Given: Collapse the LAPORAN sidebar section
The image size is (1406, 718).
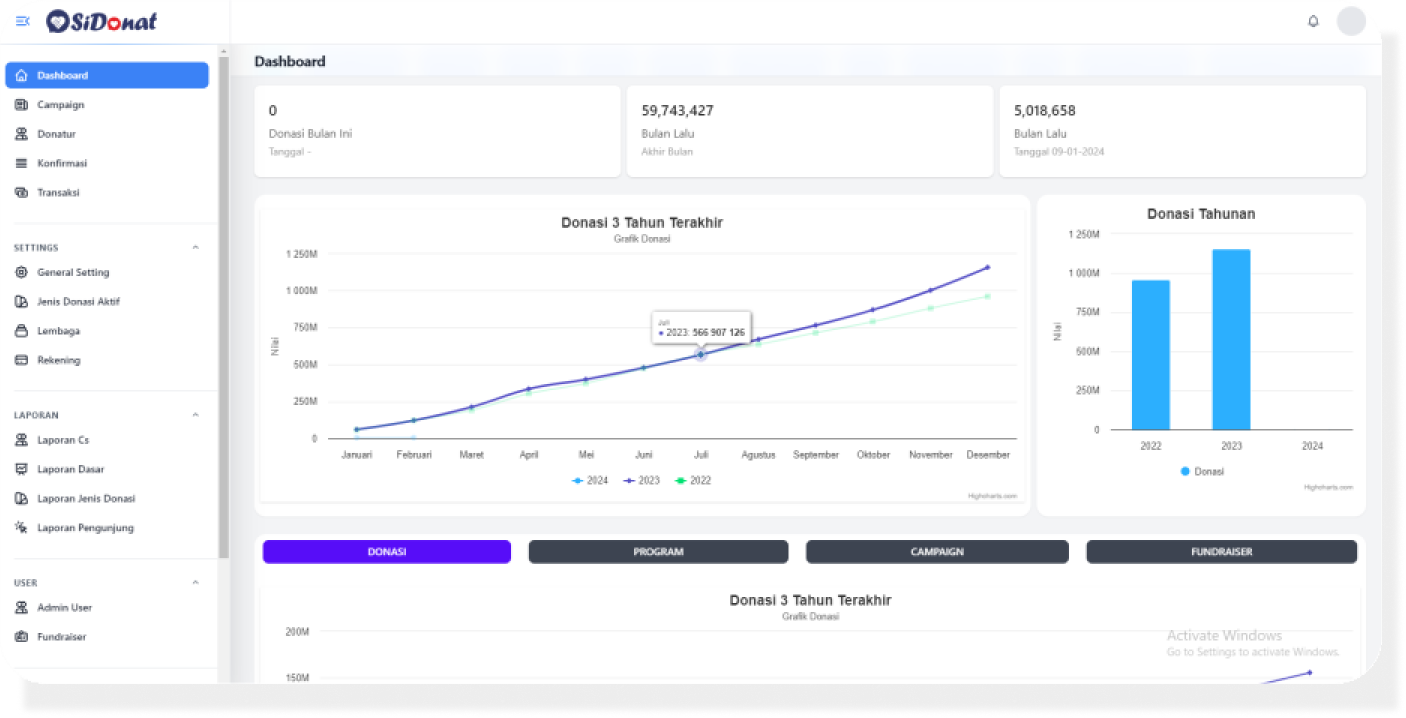Looking at the screenshot, I should tap(195, 415).
